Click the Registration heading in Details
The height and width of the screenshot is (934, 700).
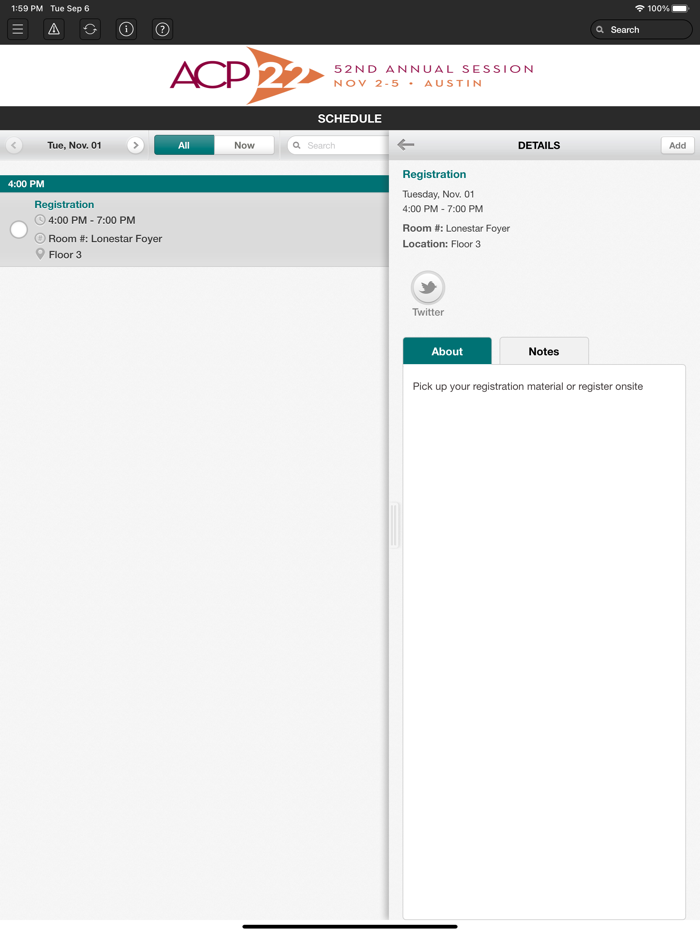coord(434,174)
